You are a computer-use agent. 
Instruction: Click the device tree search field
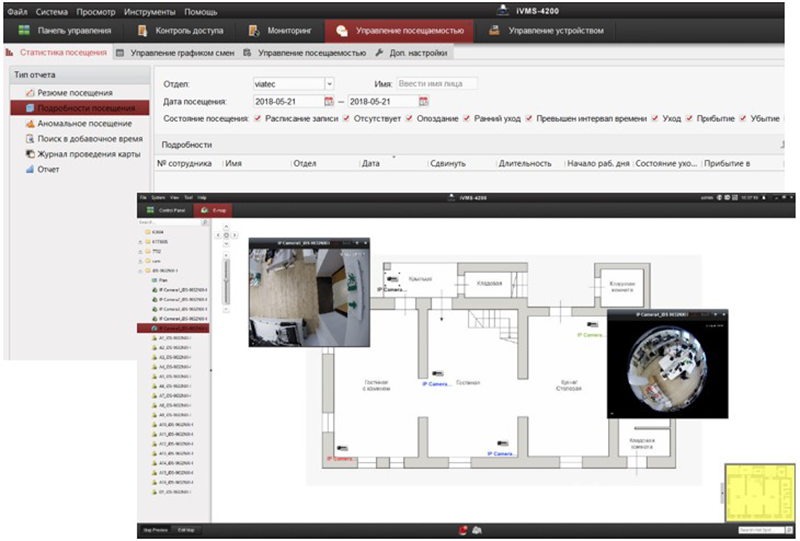[169, 223]
